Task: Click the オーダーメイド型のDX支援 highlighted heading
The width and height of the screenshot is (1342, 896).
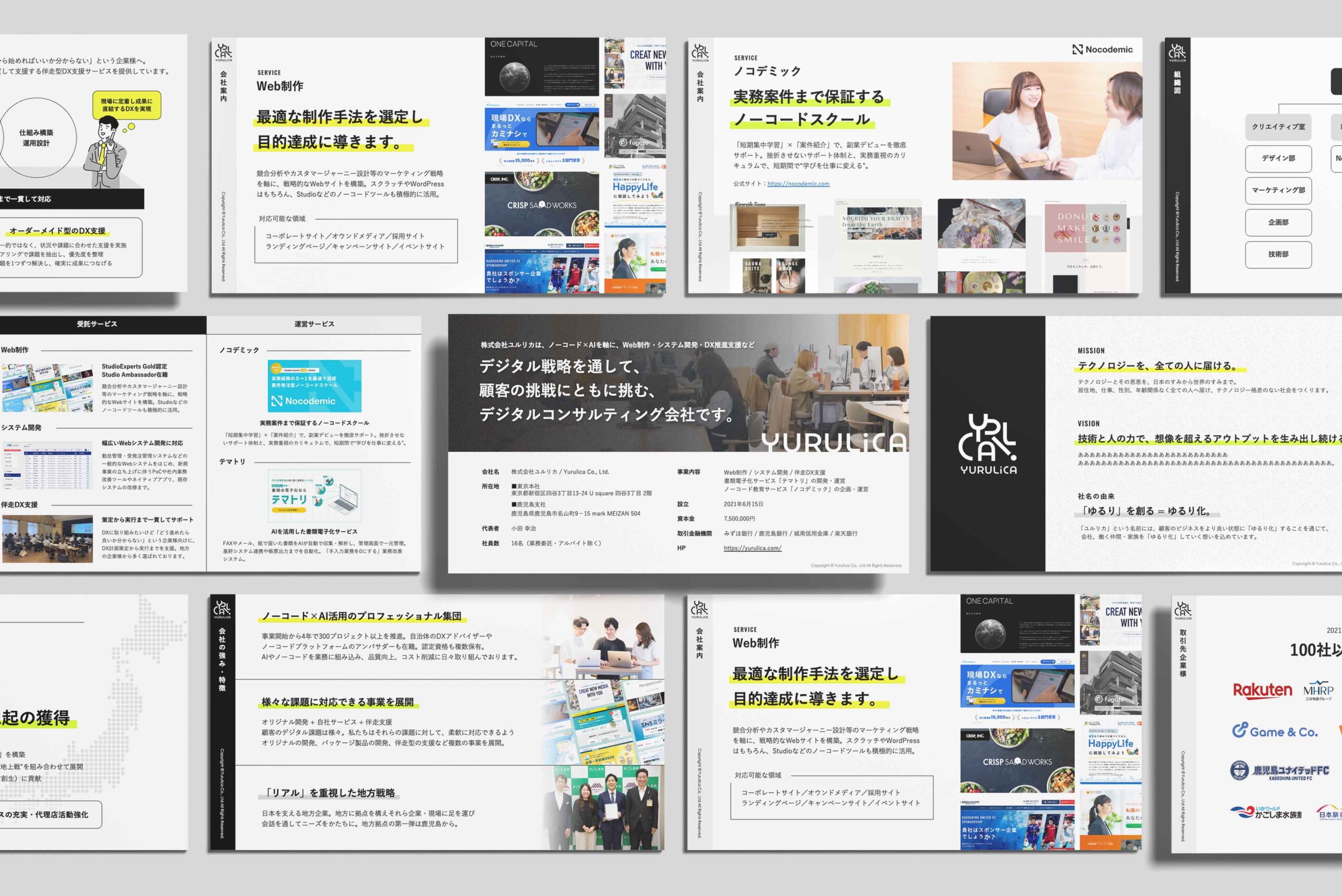Action: pyautogui.click(x=58, y=231)
